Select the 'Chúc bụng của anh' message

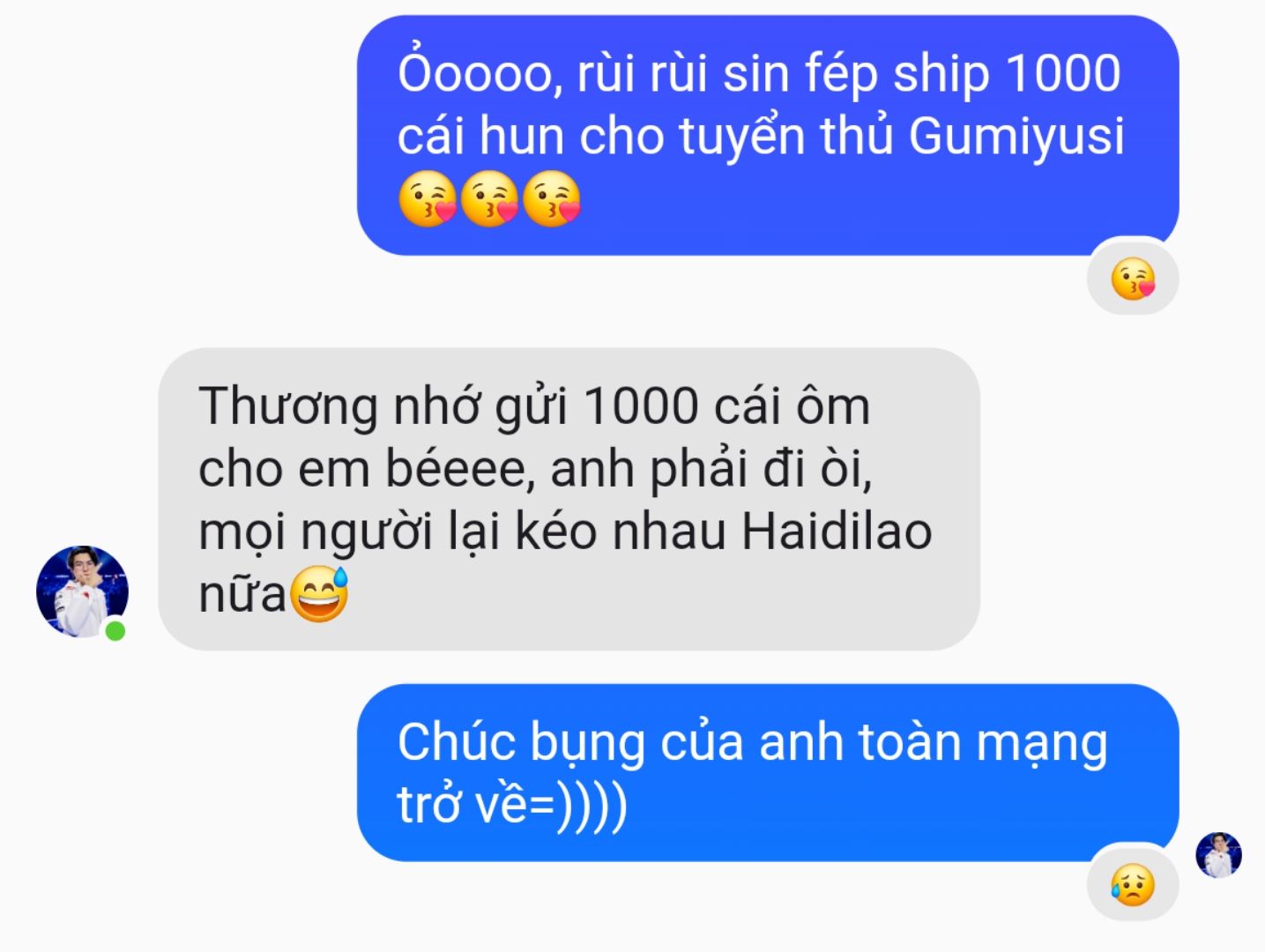click(x=768, y=772)
